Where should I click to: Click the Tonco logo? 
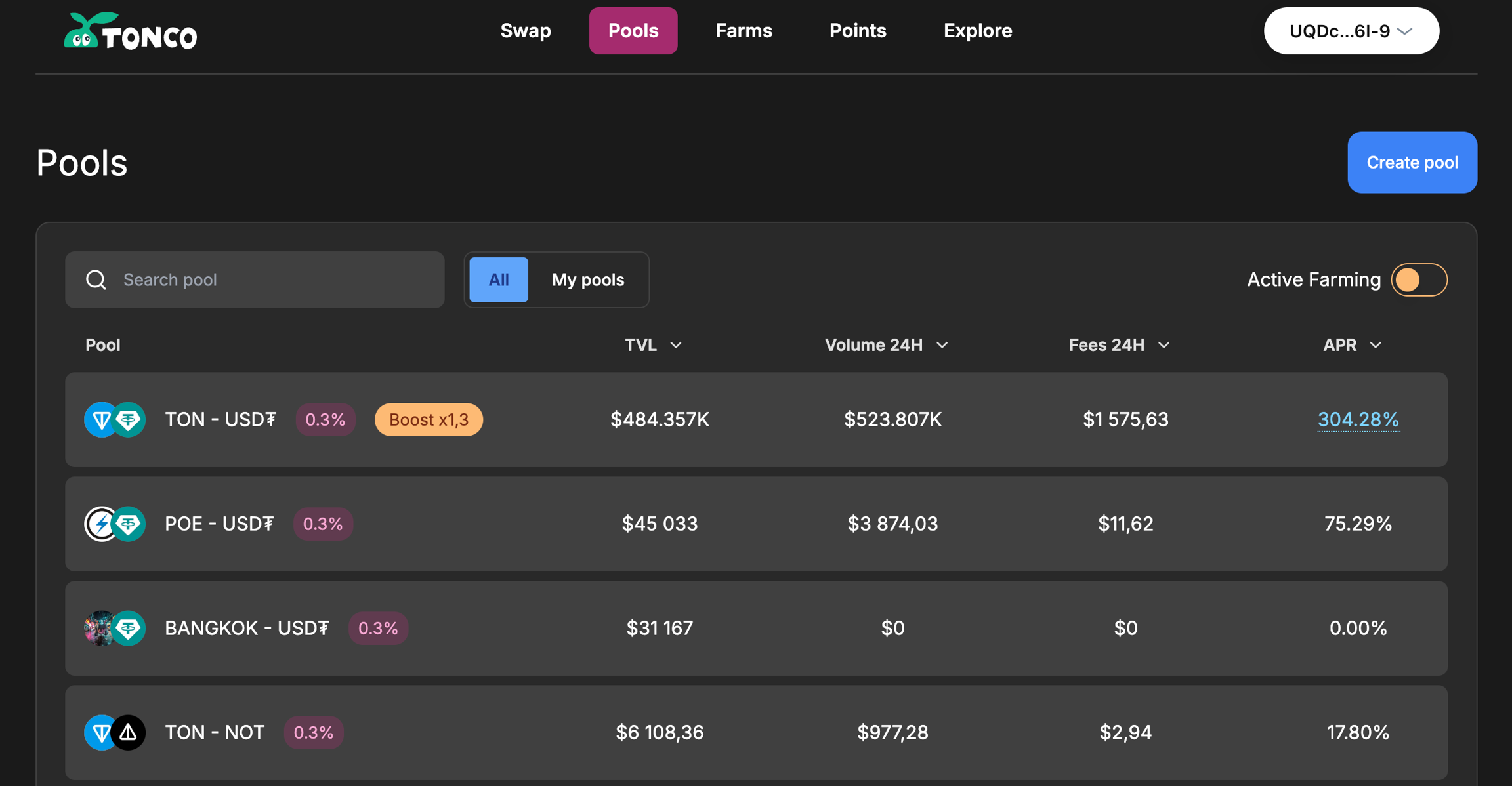pyautogui.click(x=130, y=31)
